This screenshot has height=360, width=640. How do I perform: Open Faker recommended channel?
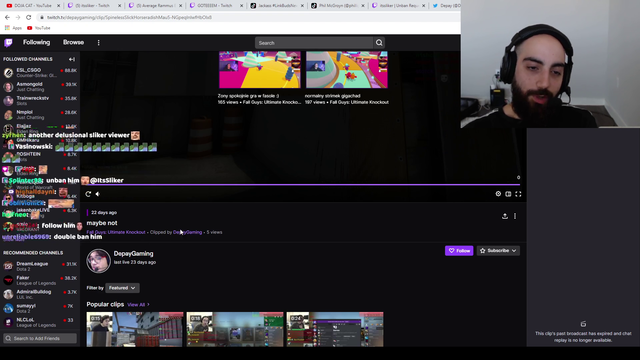click(x=40, y=280)
